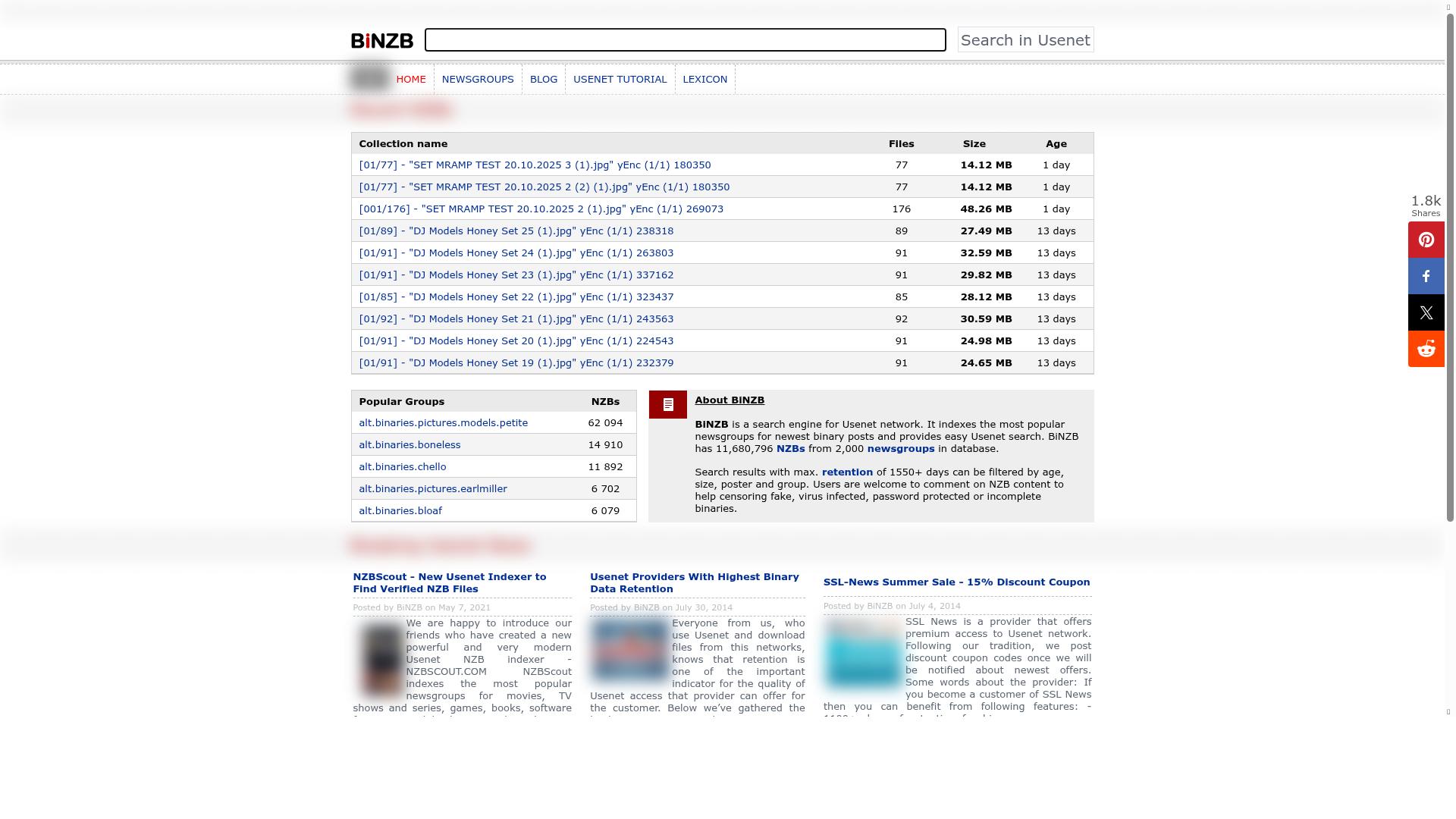
Task: Click the About BiNZB document icon
Action: point(667,404)
